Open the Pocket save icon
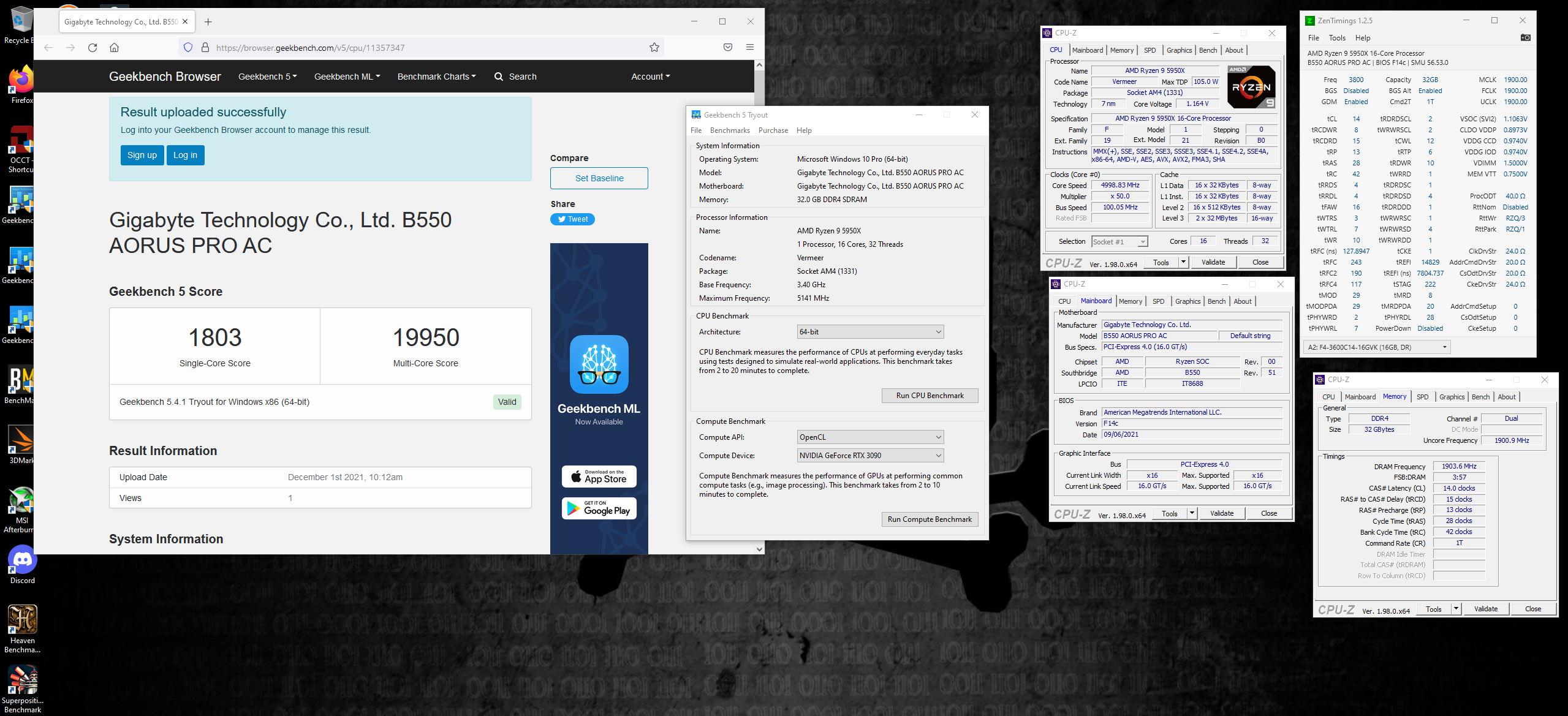Screen dimensions: 1568x716 pos(728,48)
